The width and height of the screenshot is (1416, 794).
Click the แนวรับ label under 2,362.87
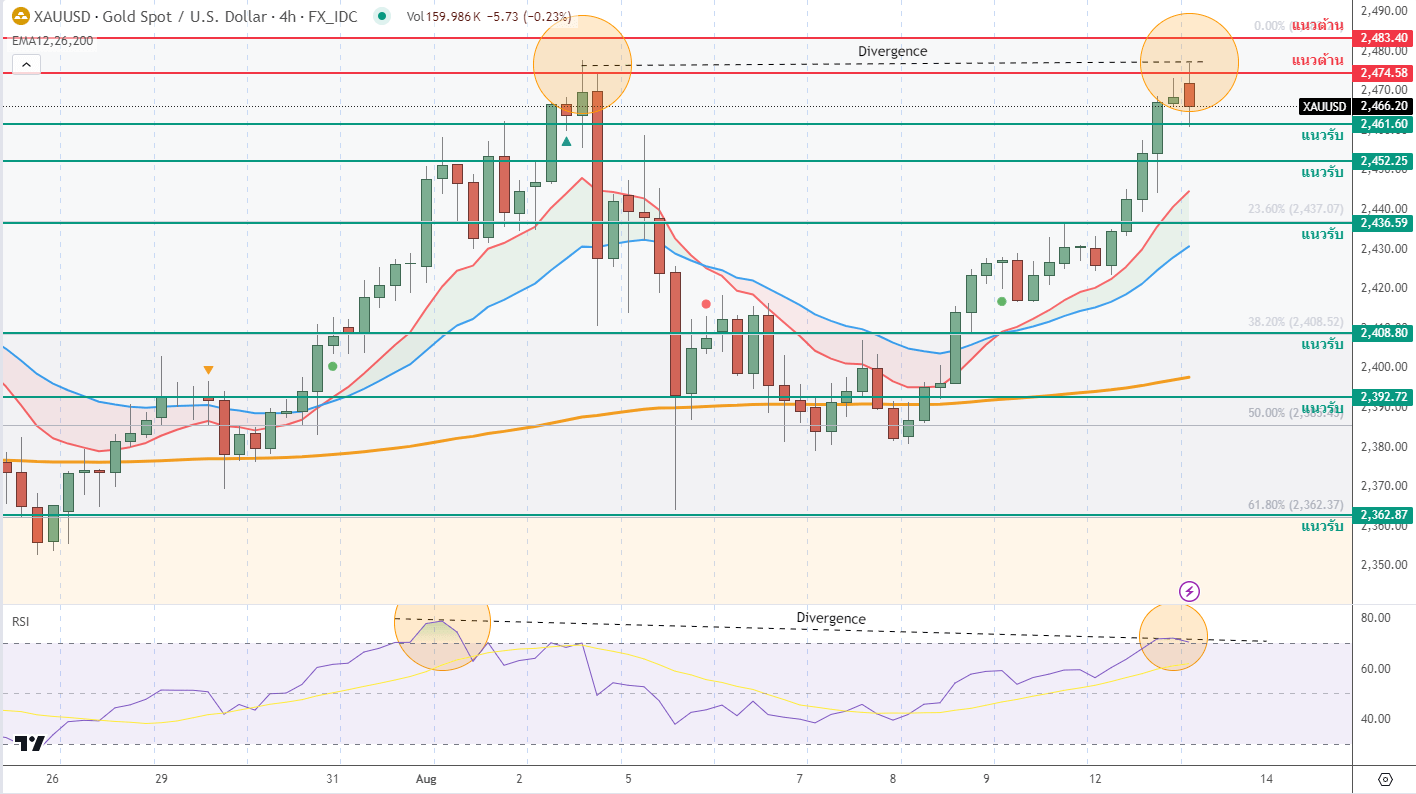coord(1322,526)
